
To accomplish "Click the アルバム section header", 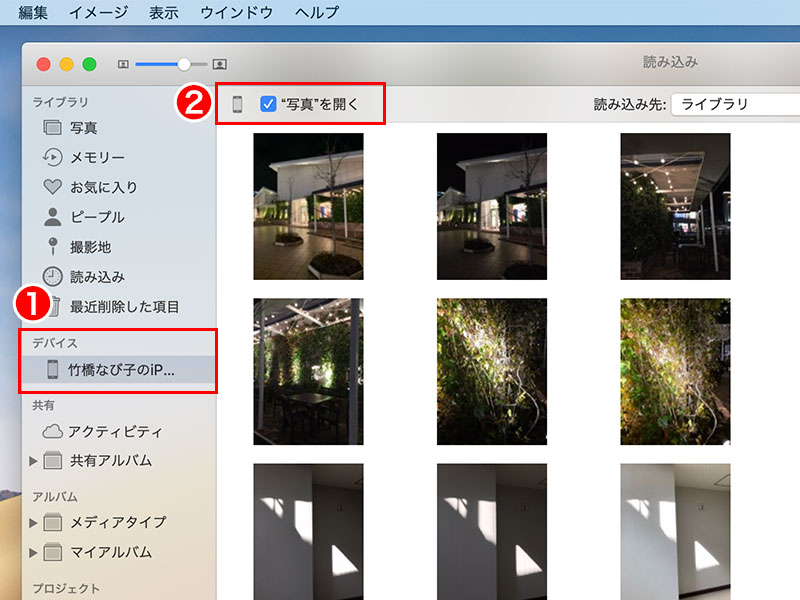I will tap(55, 497).
